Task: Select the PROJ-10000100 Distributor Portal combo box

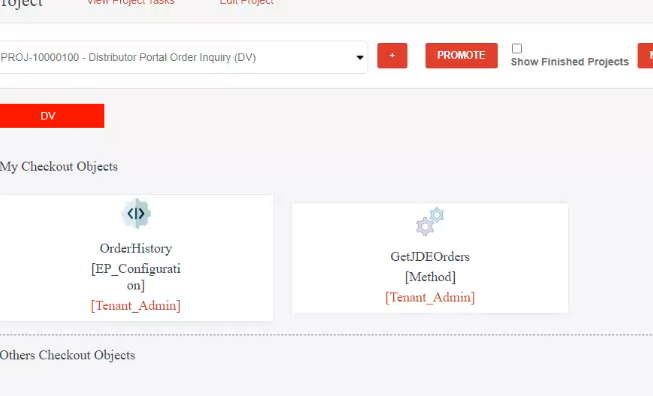Action: pyautogui.click(x=182, y=57)
